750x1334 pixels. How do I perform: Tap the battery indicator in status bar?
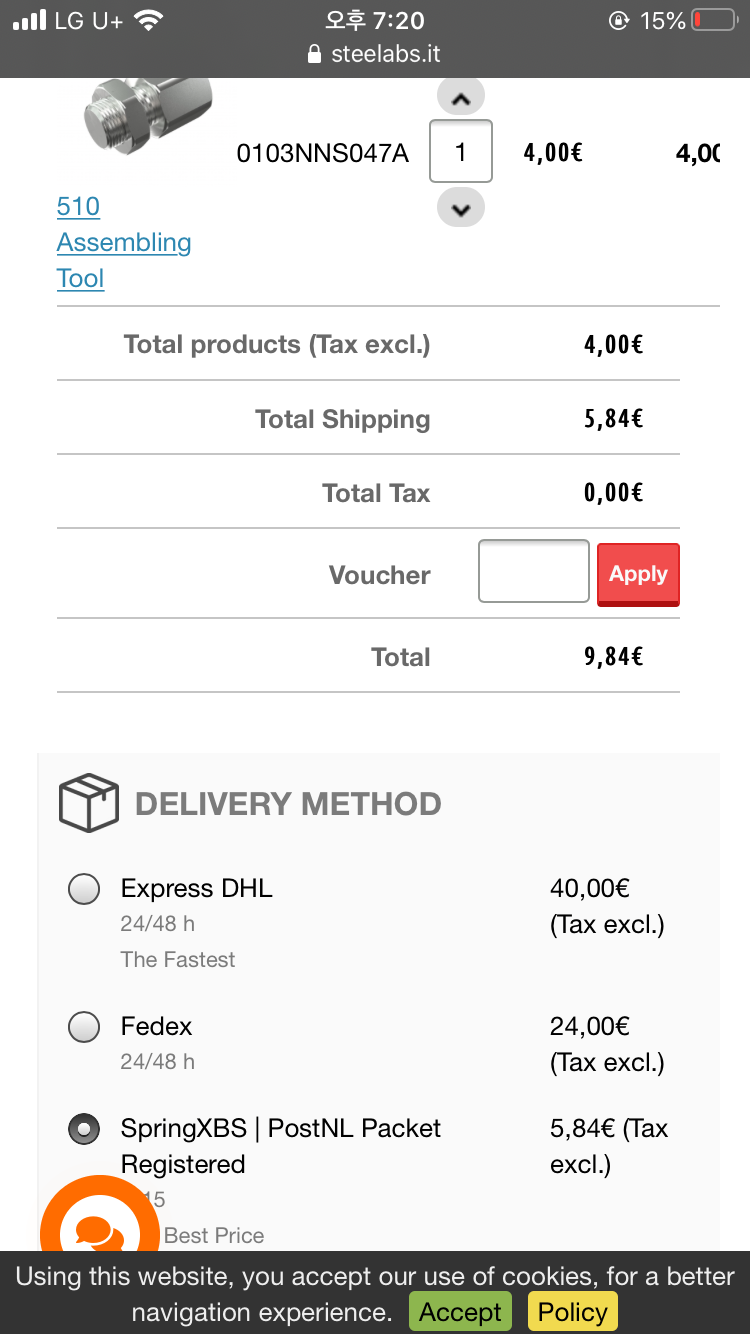(x=713, y=20)
